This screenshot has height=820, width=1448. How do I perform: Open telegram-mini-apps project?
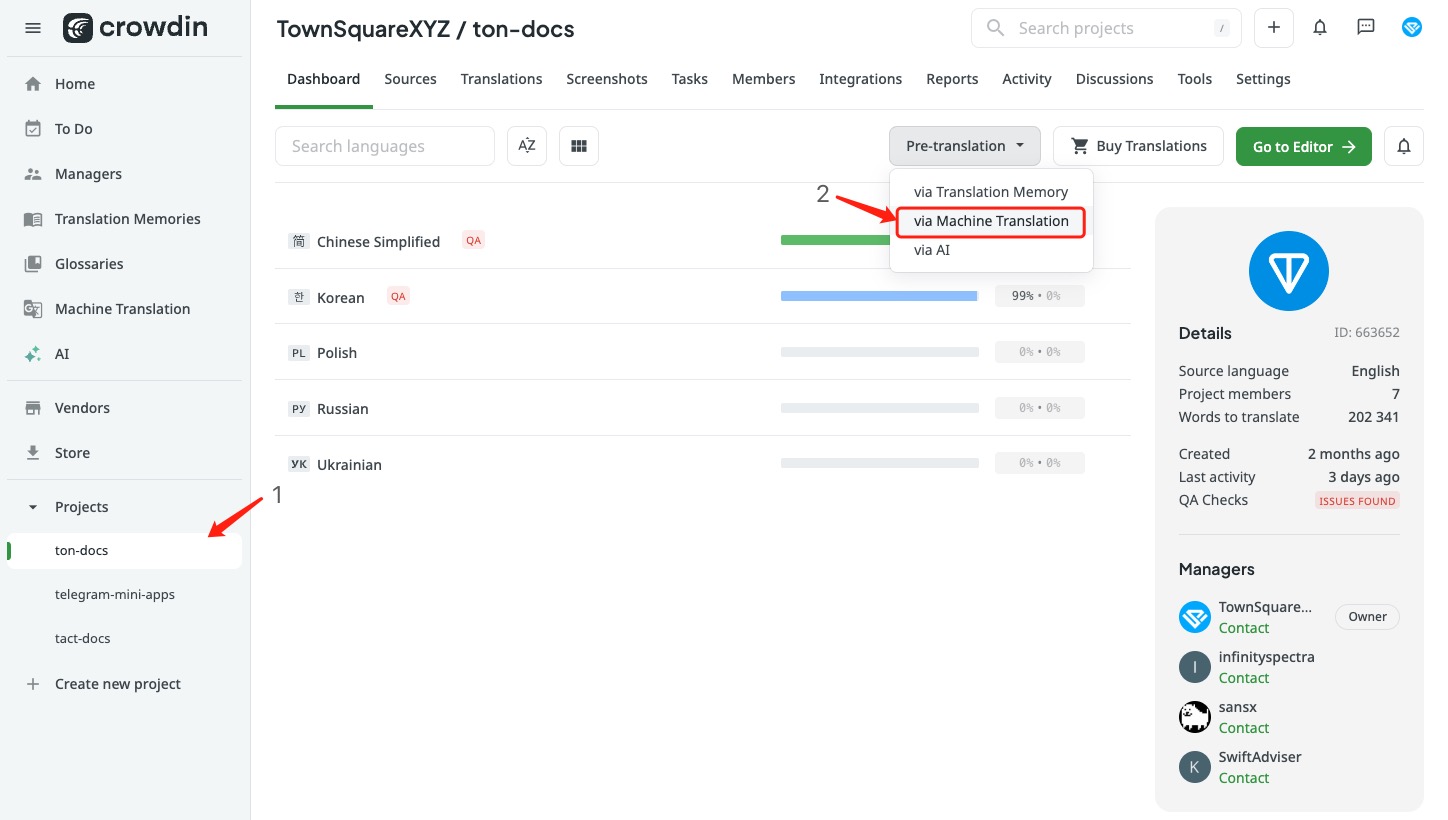point(115,594)
